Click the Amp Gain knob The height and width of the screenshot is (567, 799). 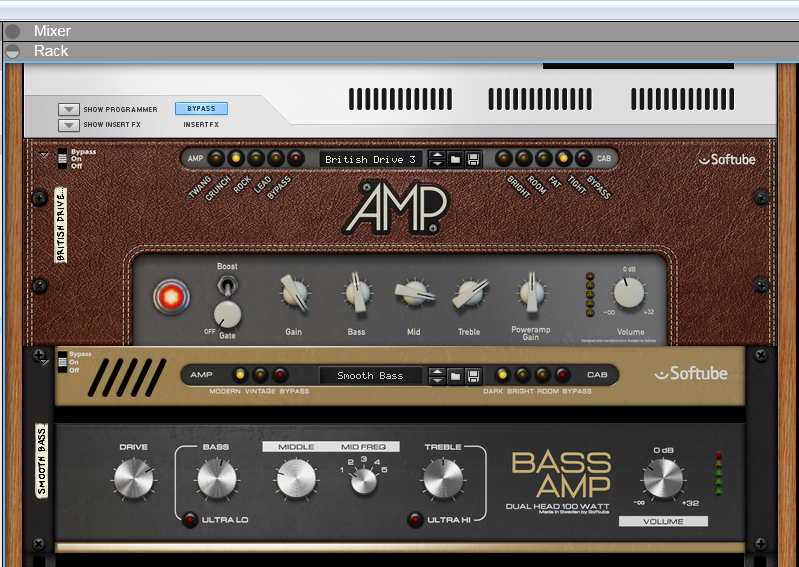[295, 293]
